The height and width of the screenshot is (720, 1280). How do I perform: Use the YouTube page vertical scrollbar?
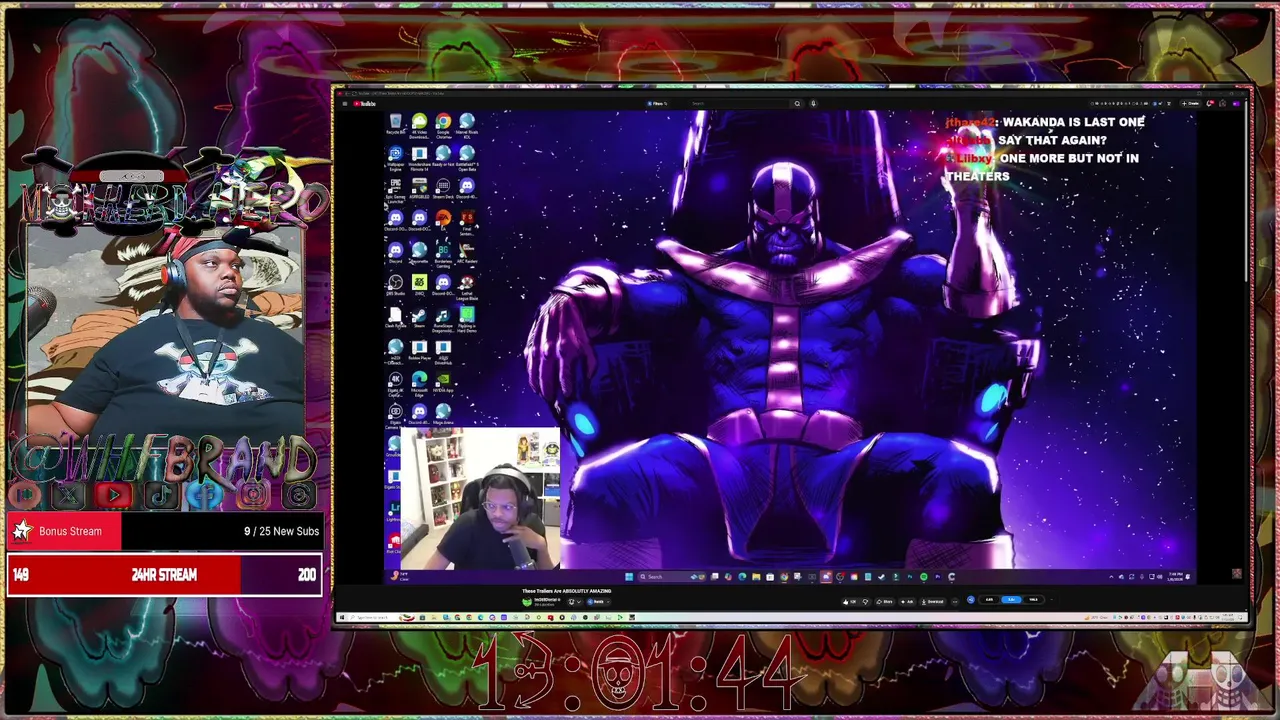[x=1246, y=190]
